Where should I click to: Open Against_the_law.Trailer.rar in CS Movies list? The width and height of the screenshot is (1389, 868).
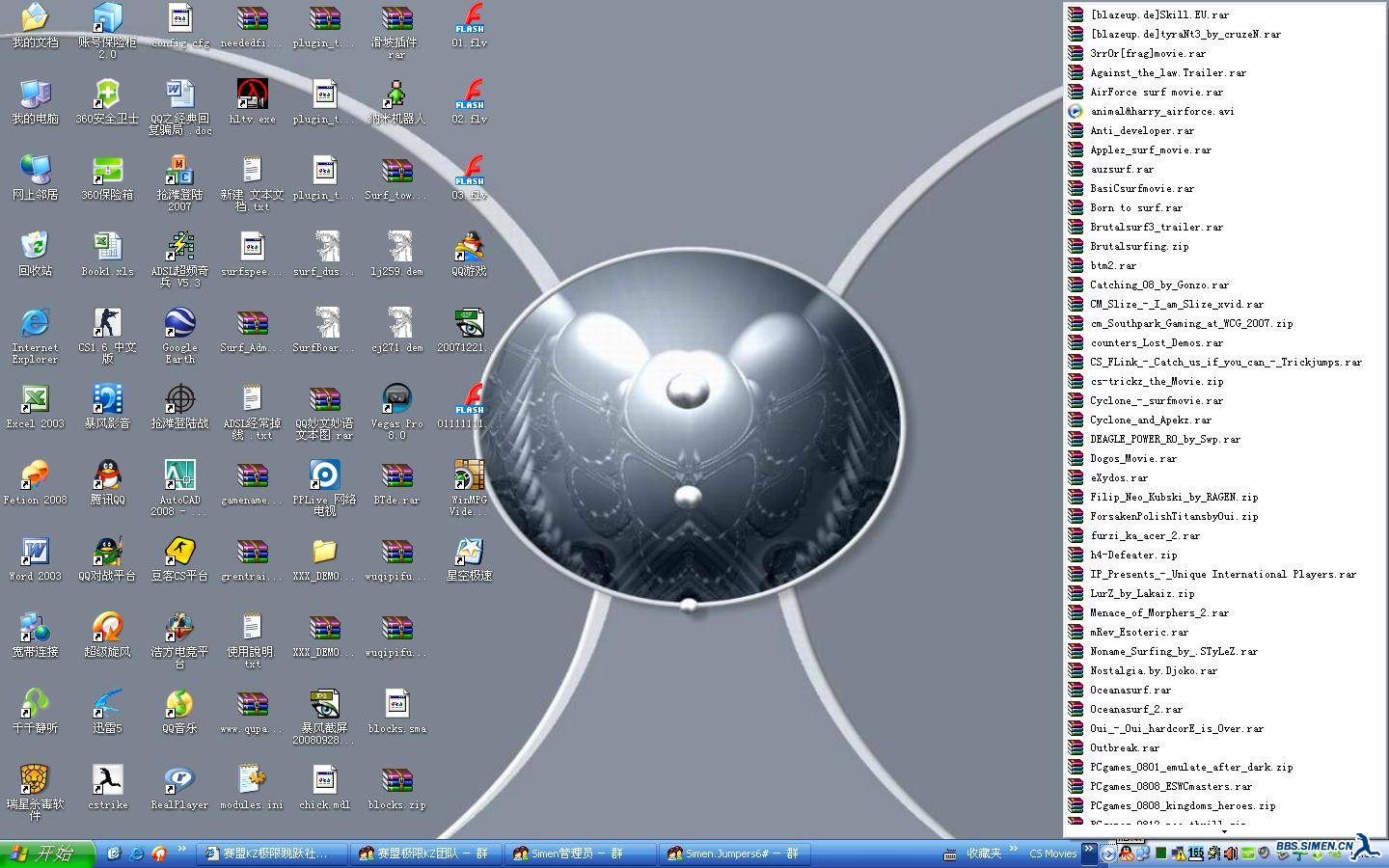[1223, 72]
